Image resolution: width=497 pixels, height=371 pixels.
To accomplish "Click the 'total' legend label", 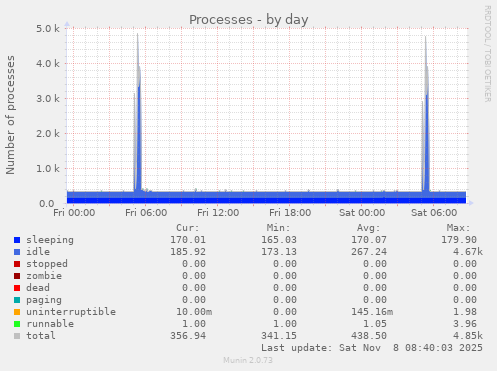I will click(x=41, y=336).
